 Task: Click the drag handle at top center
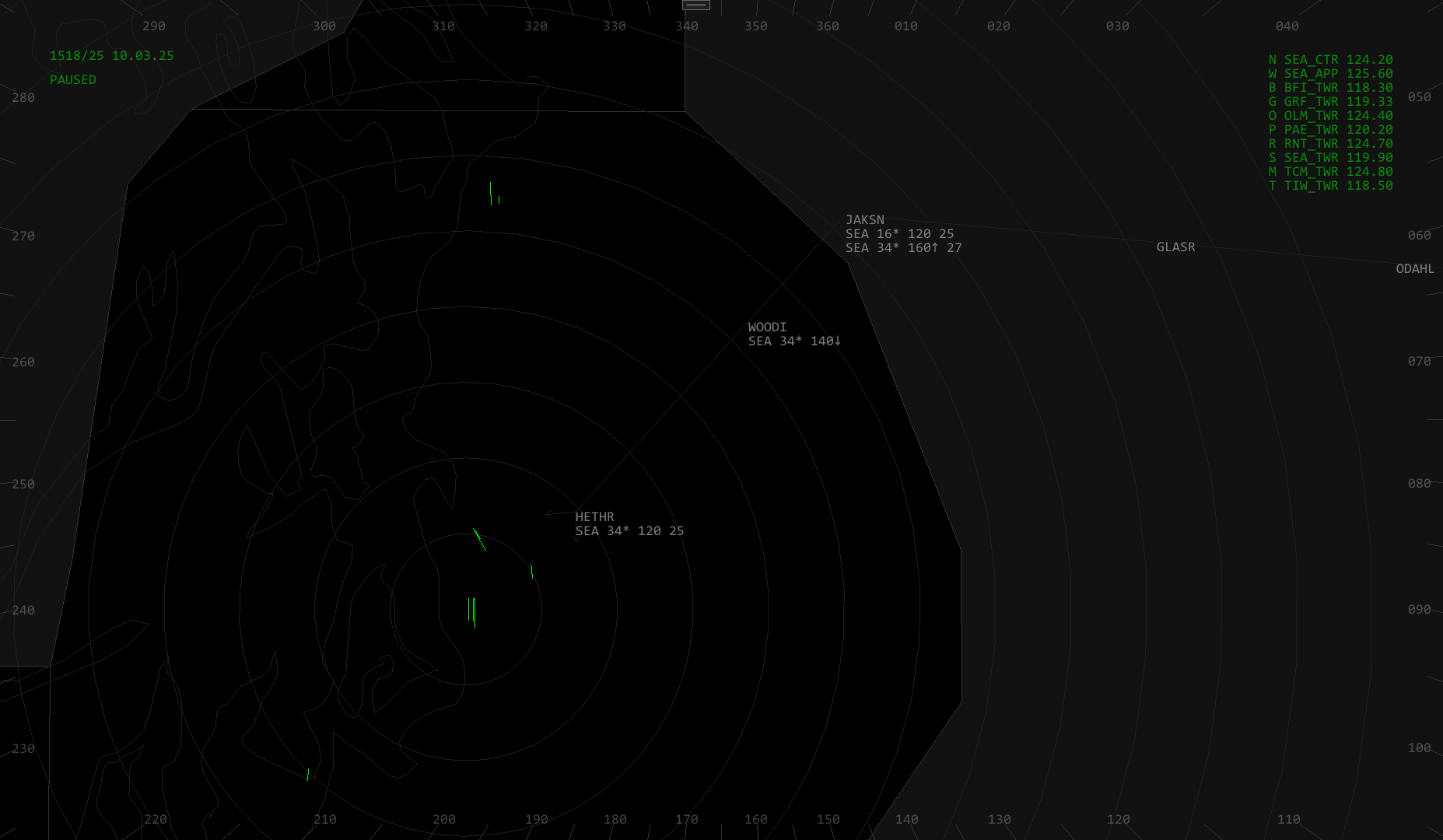tap(696, 5)
